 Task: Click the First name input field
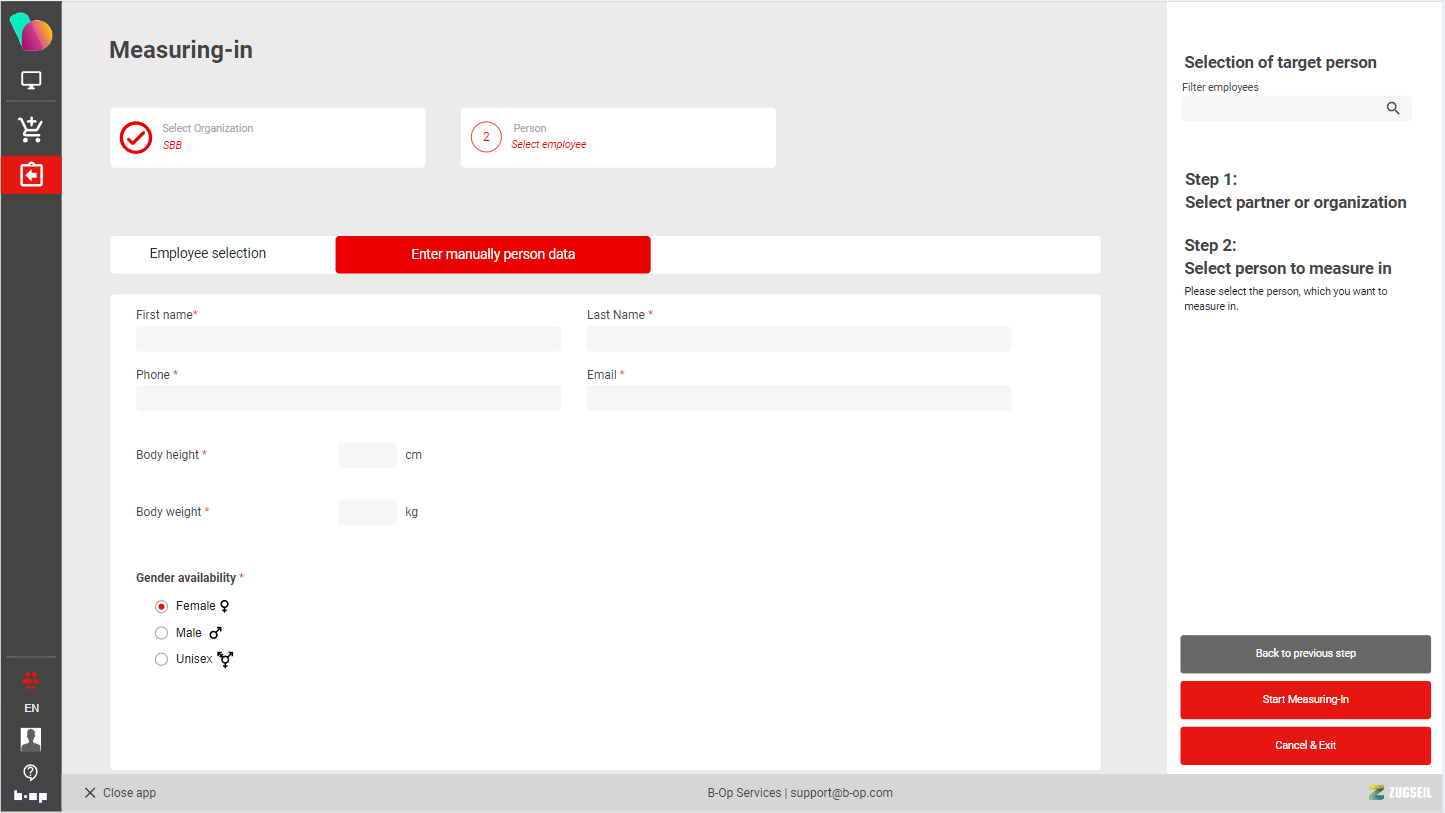tap(348, 339)
